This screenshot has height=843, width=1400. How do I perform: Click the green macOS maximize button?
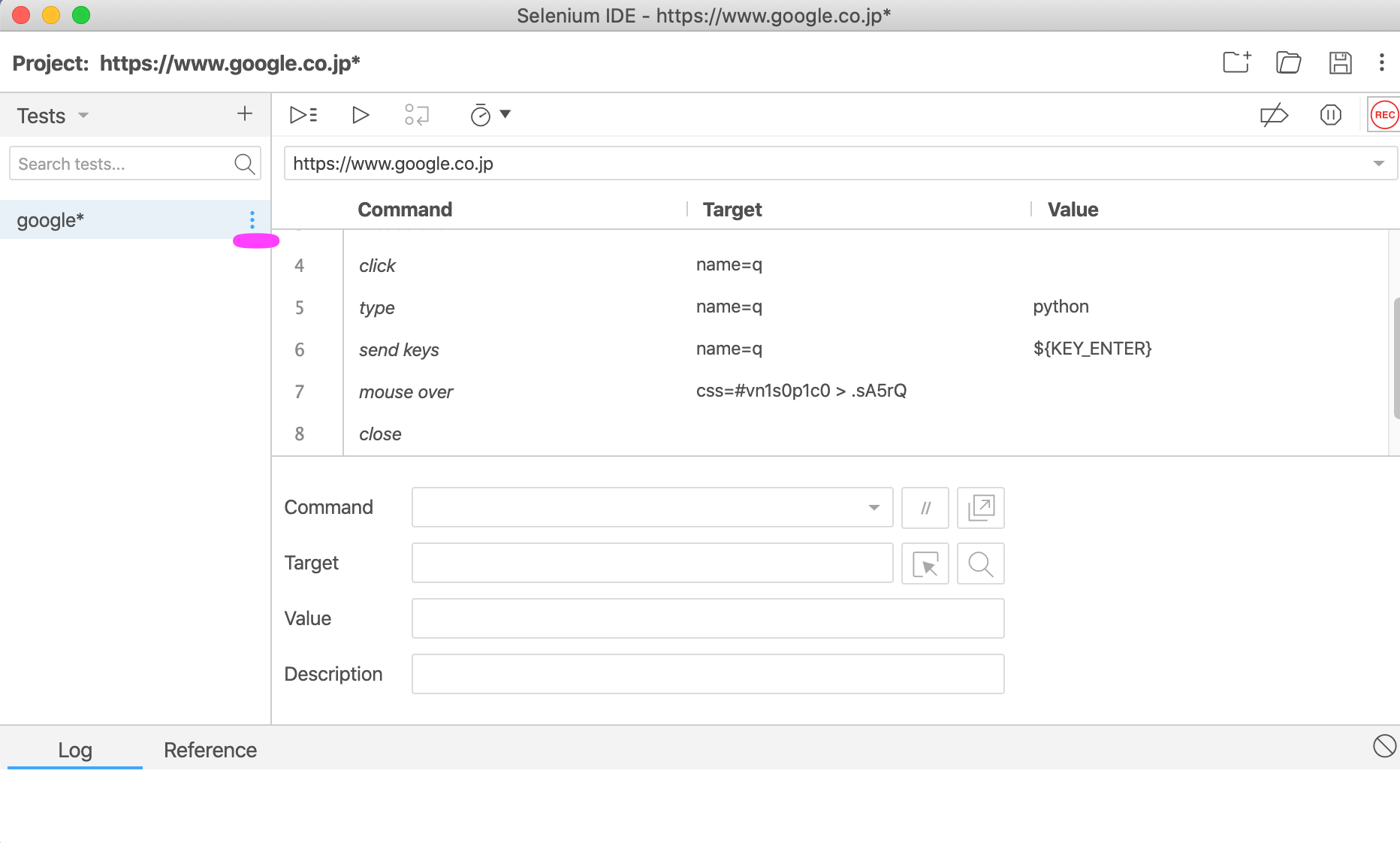(81, 15)
